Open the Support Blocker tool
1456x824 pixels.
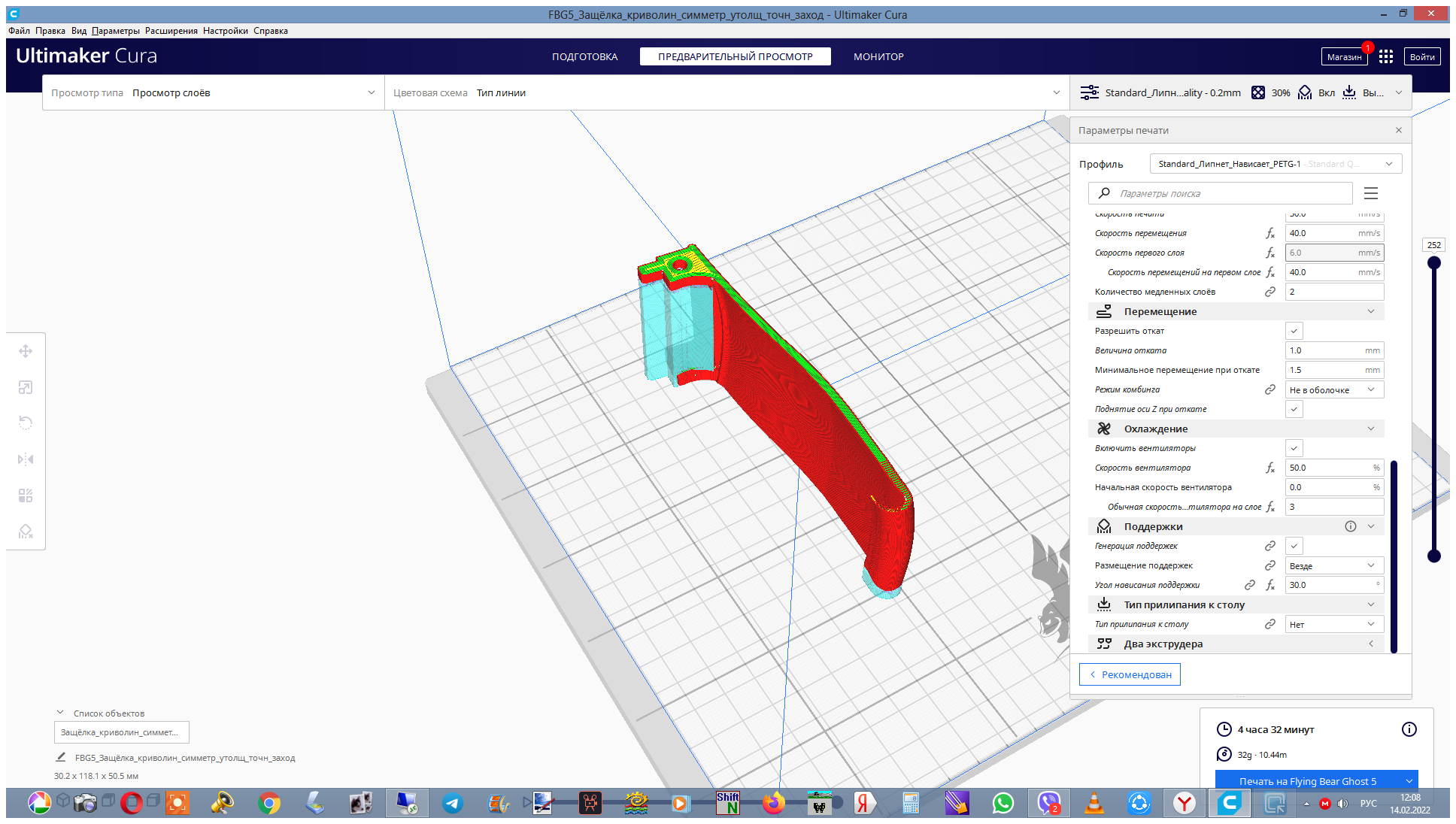point(26,532)
